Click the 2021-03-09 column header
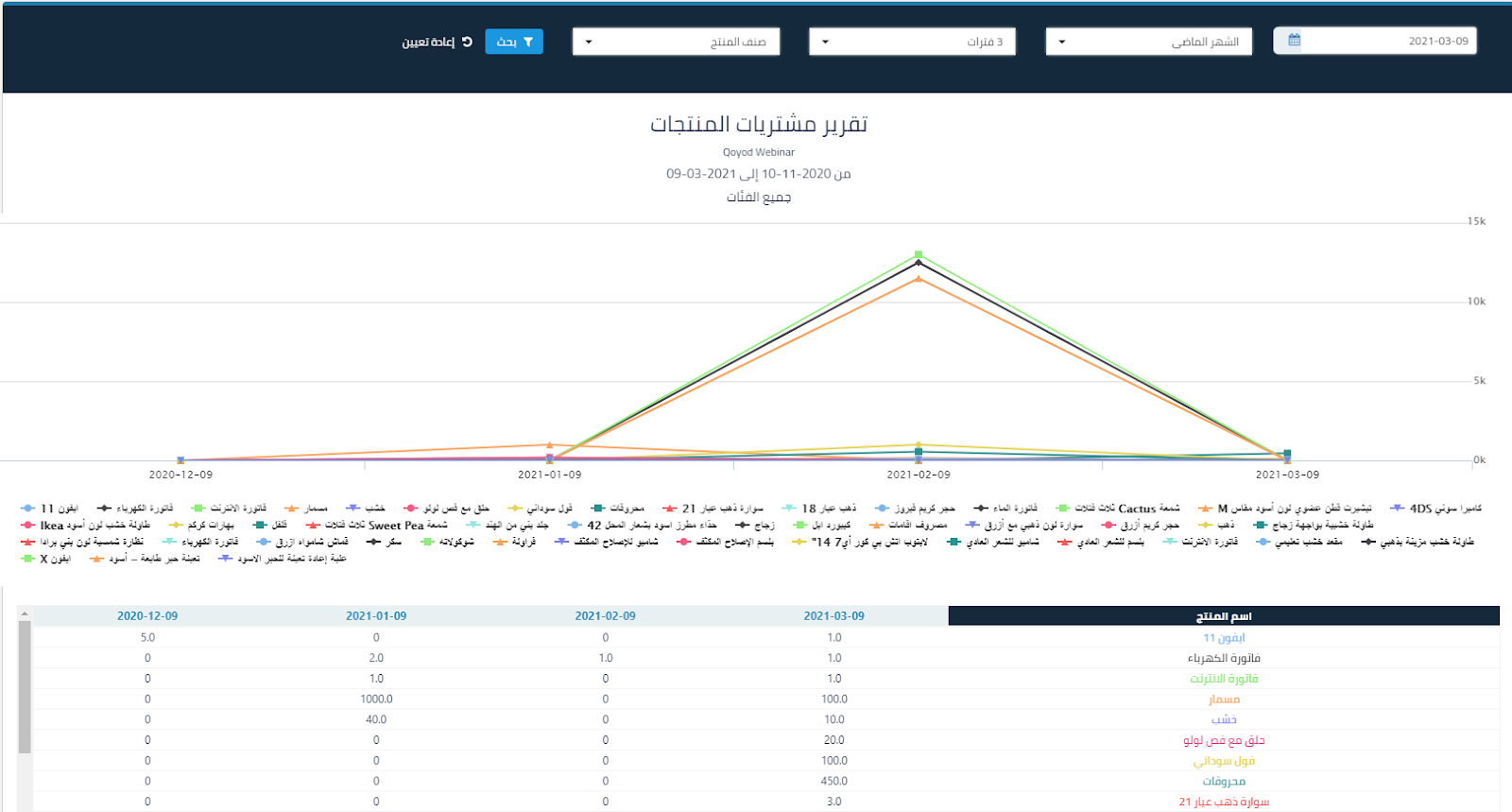The height and width of the screenshot is (812, 1512). (833, 616)
